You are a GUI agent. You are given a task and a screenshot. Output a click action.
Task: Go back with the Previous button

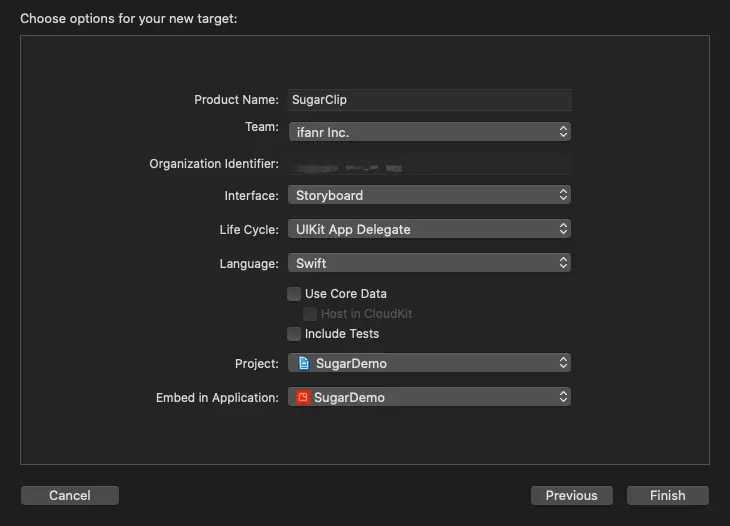pos(571,495)
